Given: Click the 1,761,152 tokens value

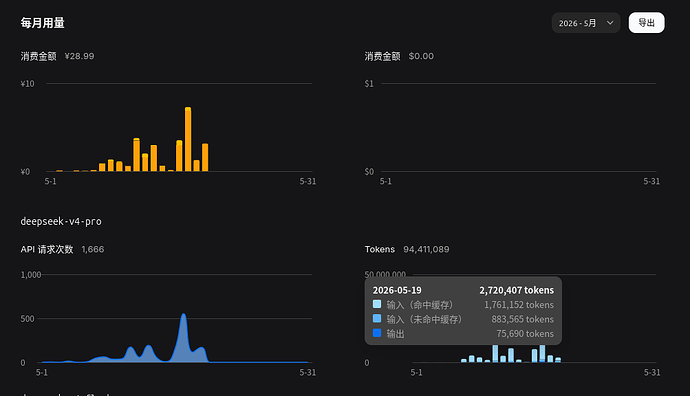Looking at the screenshot, I should [519, 305].
